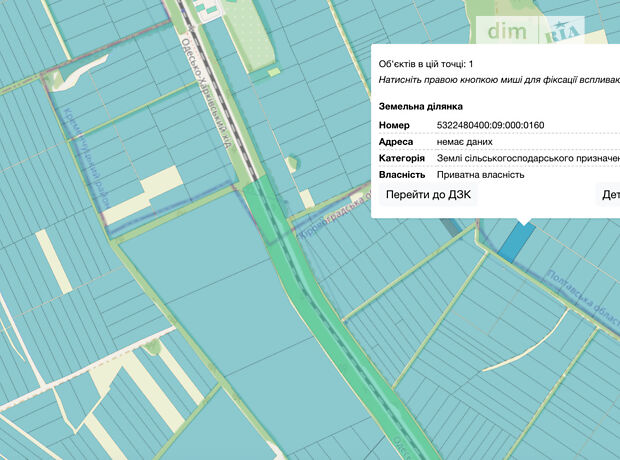
Task: Click the Земельна ділянка popup heading
Action: (421, 106)
